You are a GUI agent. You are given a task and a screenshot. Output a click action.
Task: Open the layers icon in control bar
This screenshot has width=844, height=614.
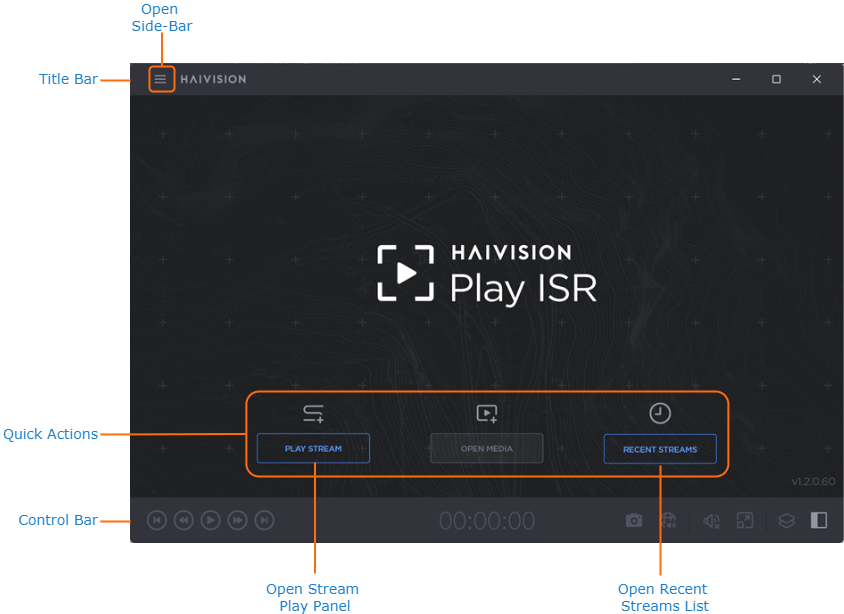pyautogui.click(x=787, y=520)
